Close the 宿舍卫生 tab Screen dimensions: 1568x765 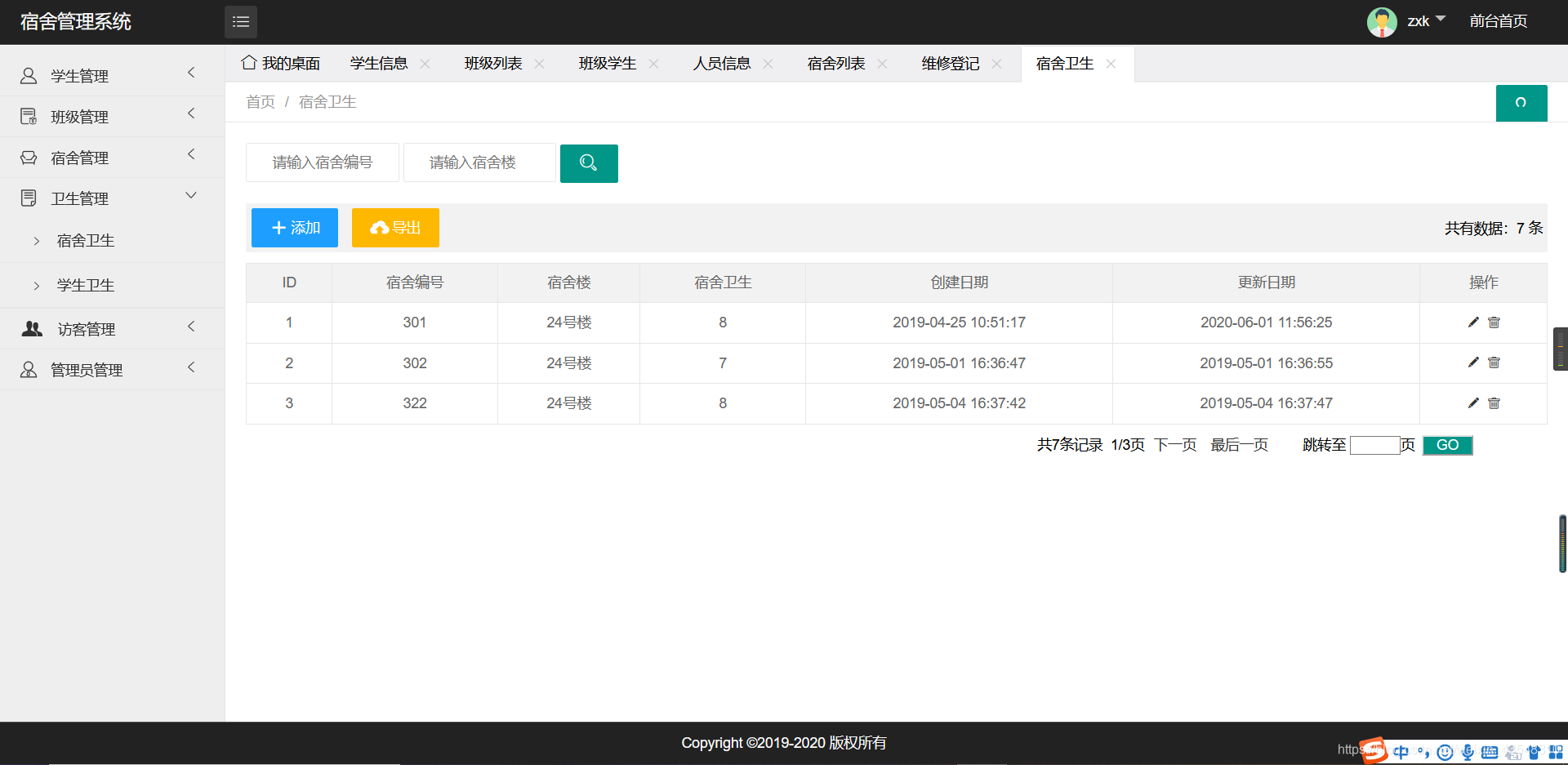coord(1111,64)
